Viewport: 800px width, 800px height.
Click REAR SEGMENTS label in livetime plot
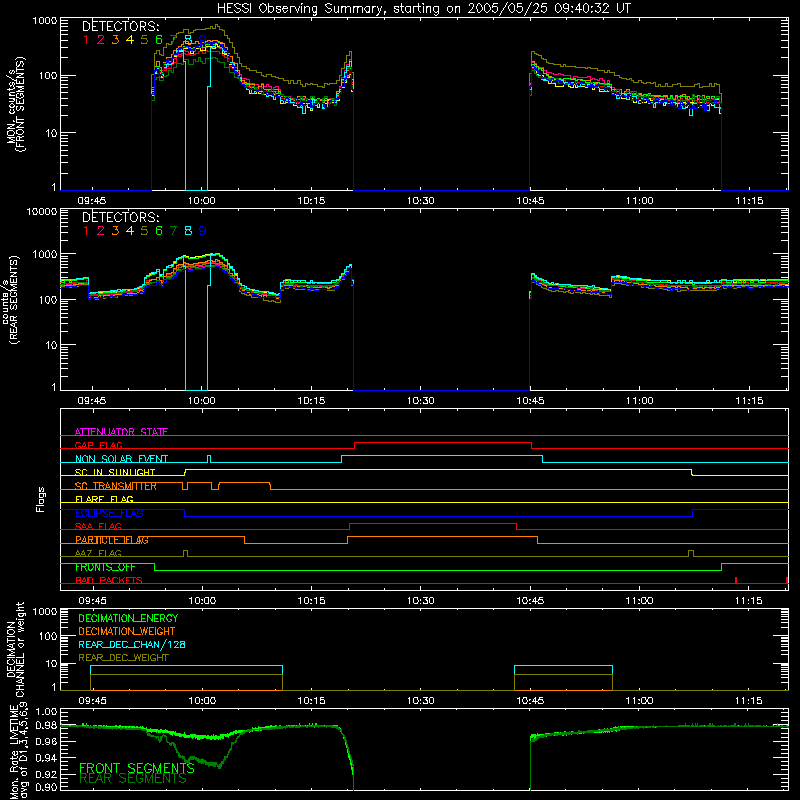click(x=133, y=779)
